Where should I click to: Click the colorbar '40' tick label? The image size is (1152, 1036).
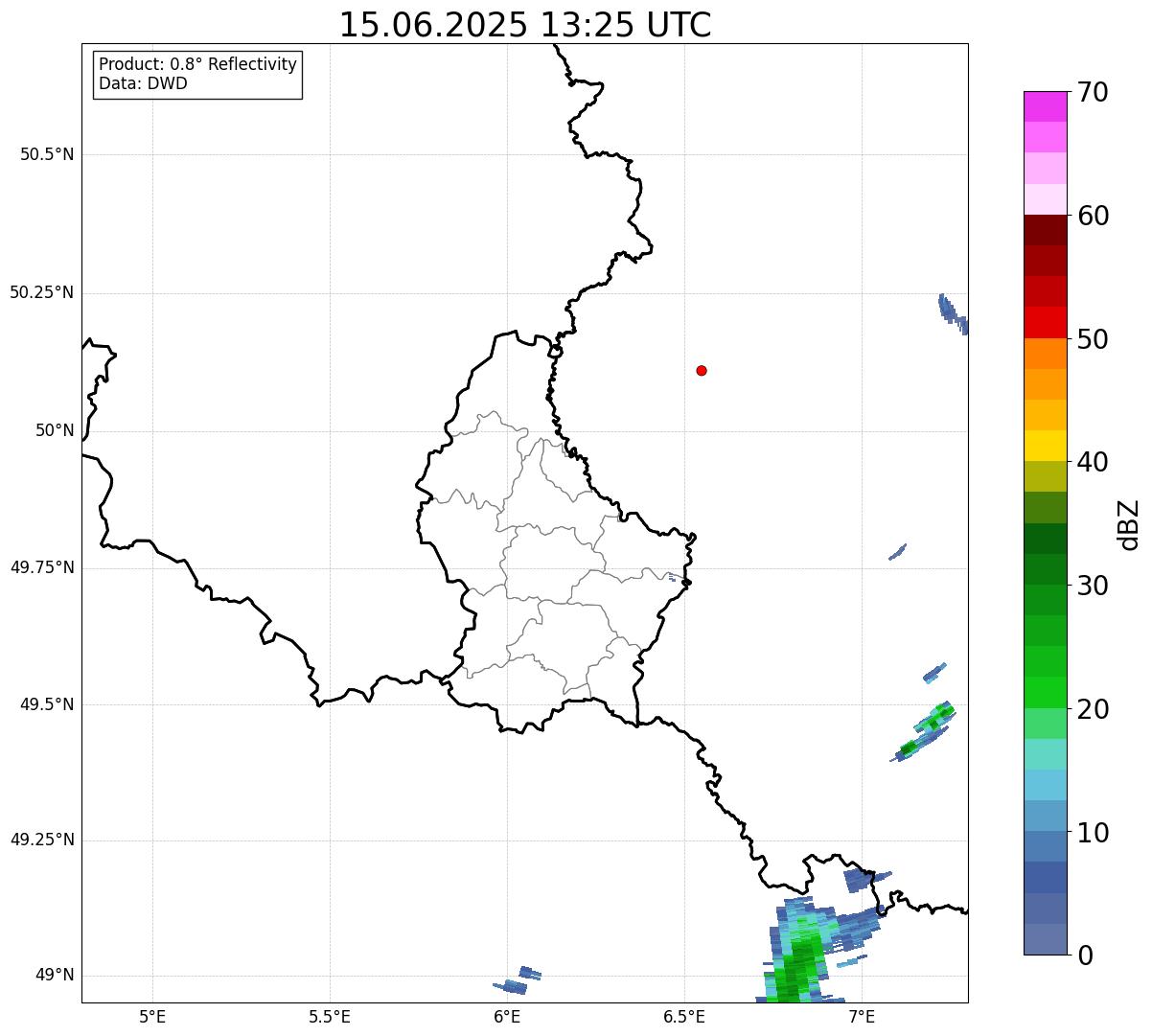[1093, 462]
